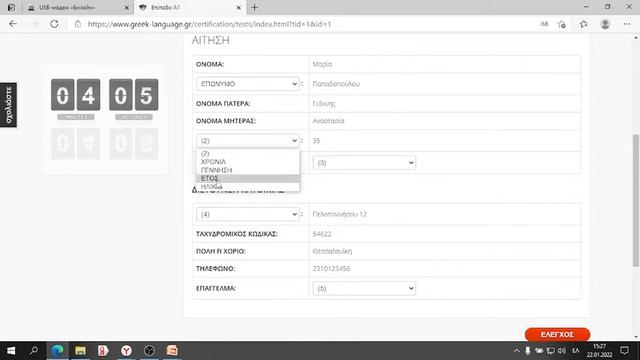
Task: Open Microsoft Edge in taskbar
Action: (x=58, y=351)
